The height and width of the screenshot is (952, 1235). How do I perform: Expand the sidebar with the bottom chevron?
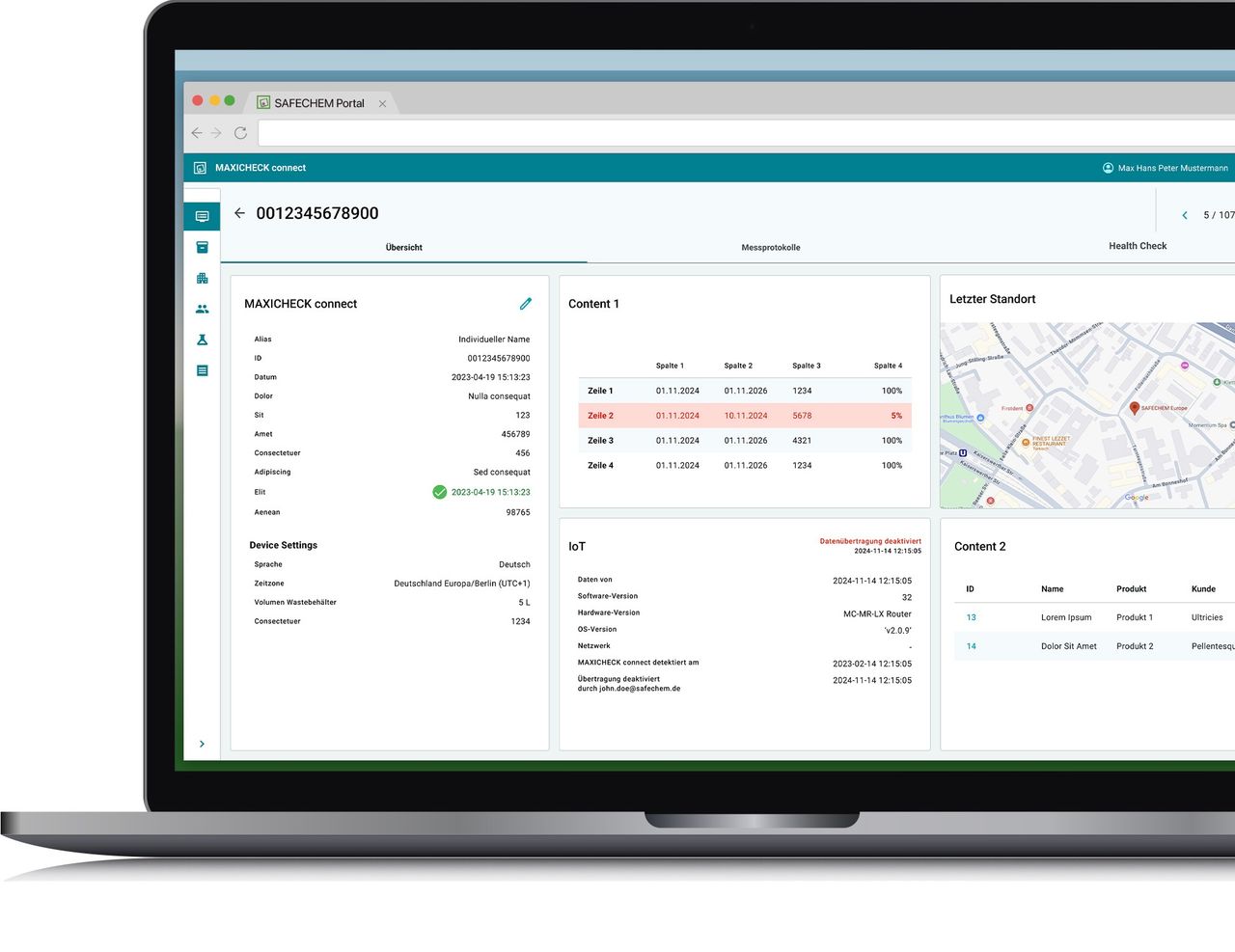tap(202, 744)
